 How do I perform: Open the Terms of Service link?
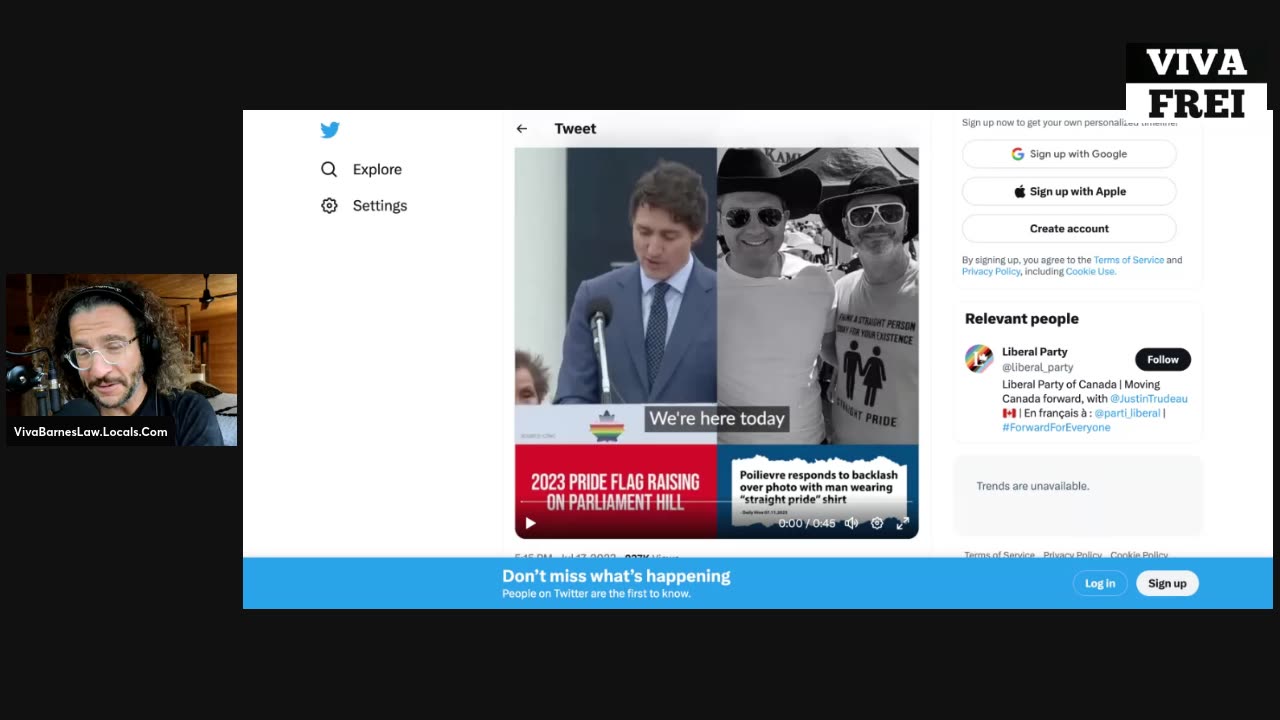[x=1128, y=260]
